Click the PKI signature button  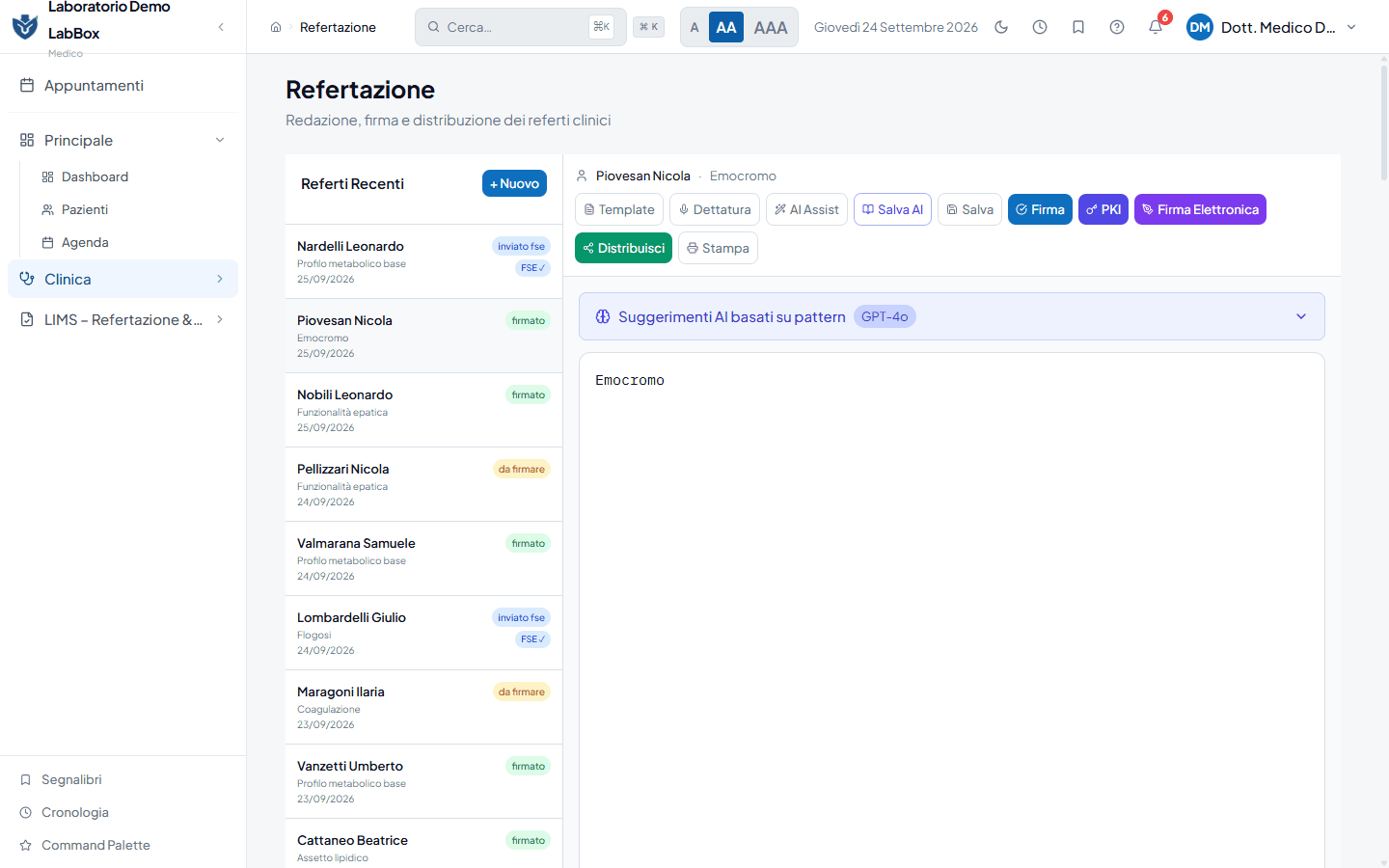[x=1103, y=209]
